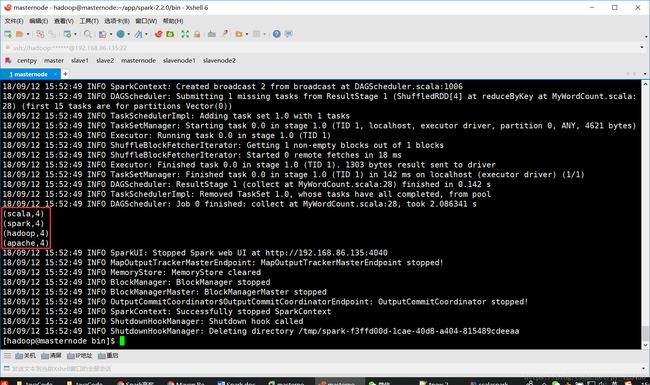This screenshot has width=650, height=385.
Task: Click the 关机 quick command button
Action: (x=25, y=356)
